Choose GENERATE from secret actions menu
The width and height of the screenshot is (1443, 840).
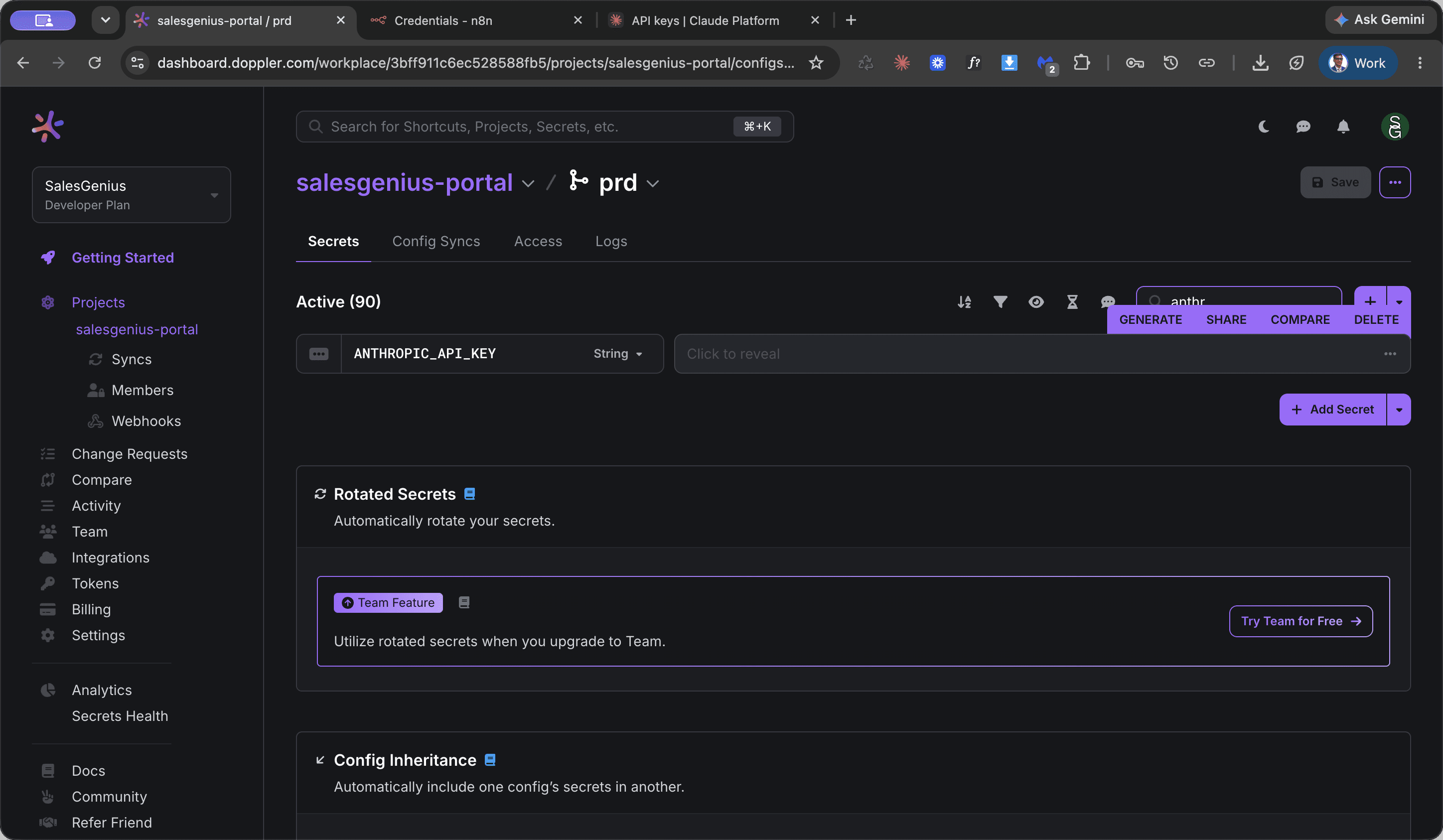[1151, 319]
